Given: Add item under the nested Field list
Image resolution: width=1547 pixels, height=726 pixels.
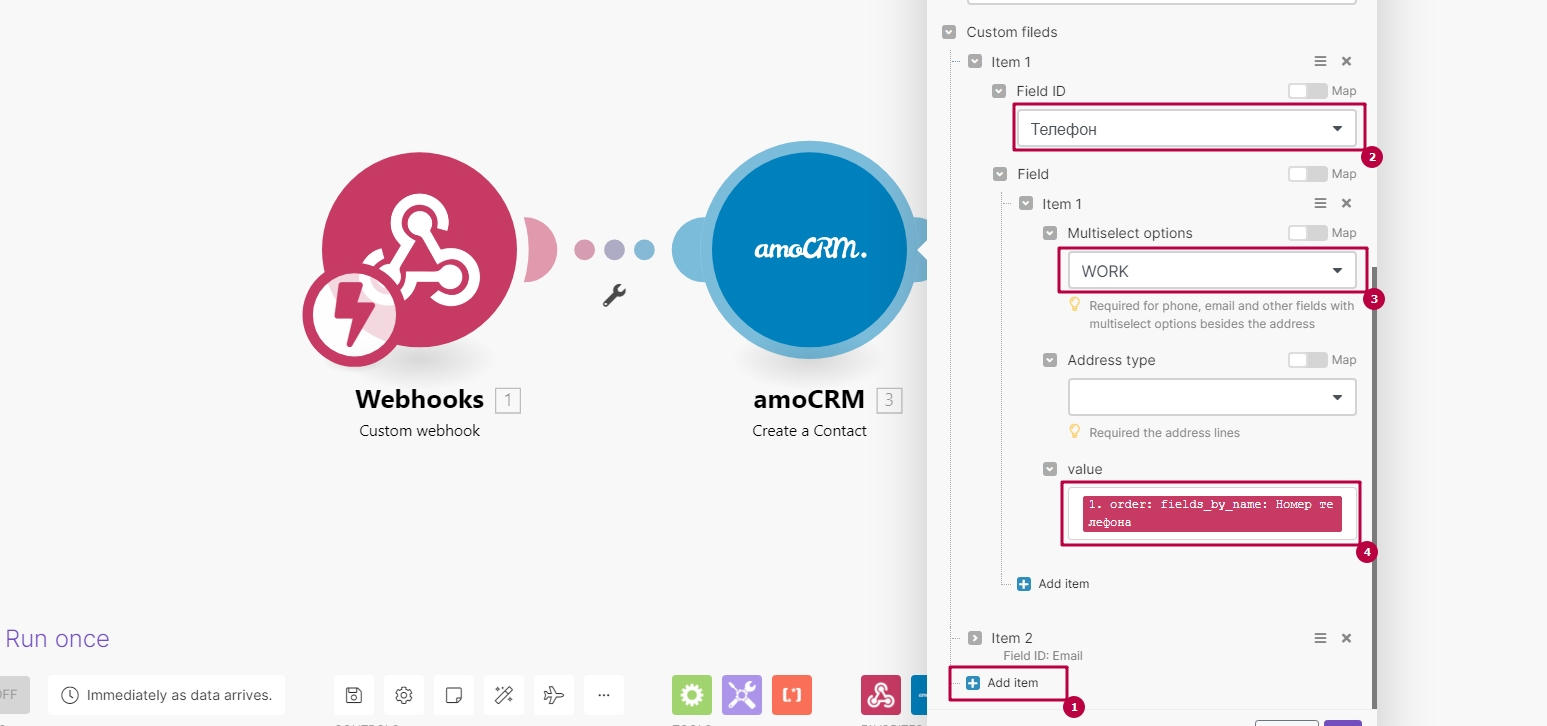Looking at the screenshot, I should tap(1053, 584).
